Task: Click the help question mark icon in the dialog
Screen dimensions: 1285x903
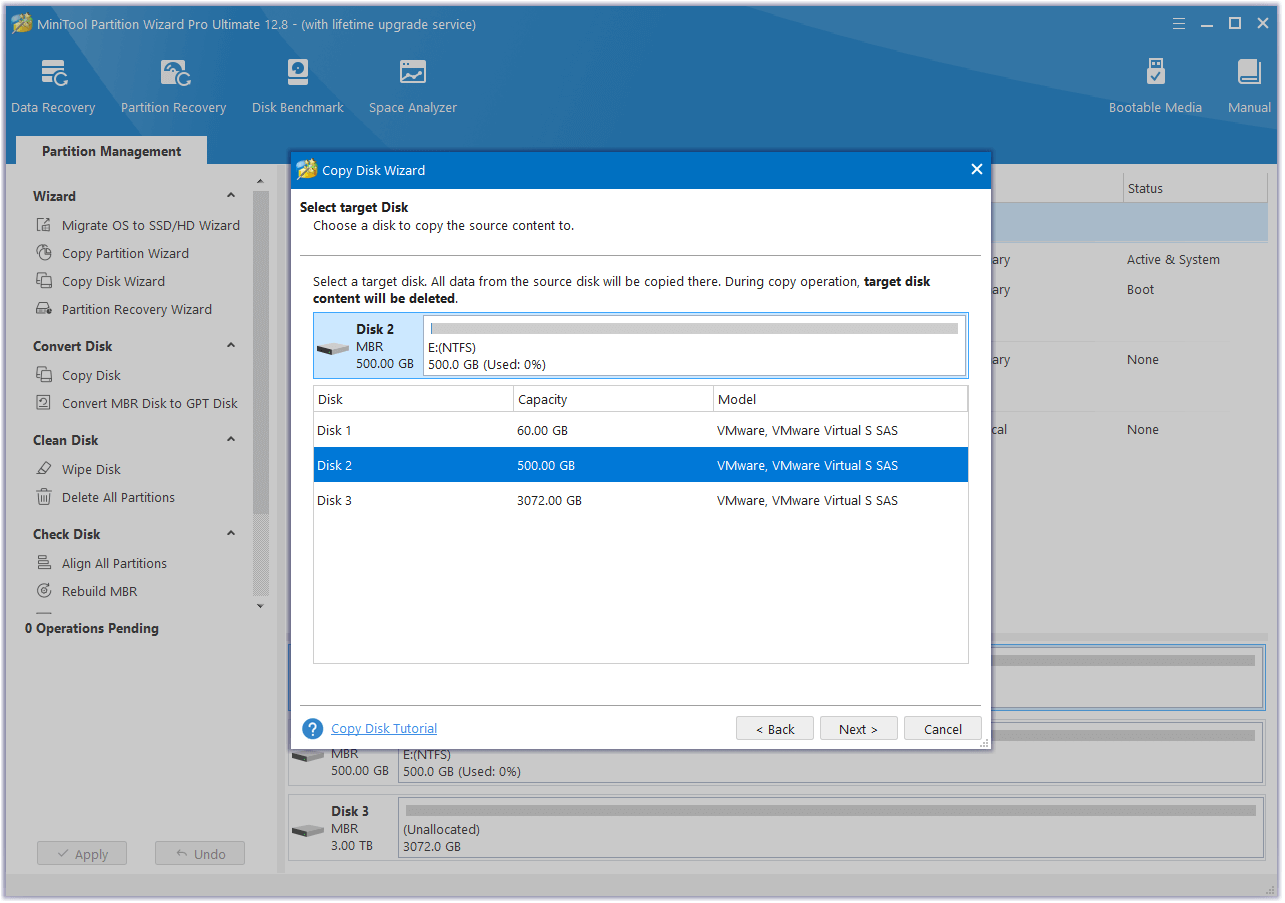Action: pyautogui.click(x=313, y=729)
